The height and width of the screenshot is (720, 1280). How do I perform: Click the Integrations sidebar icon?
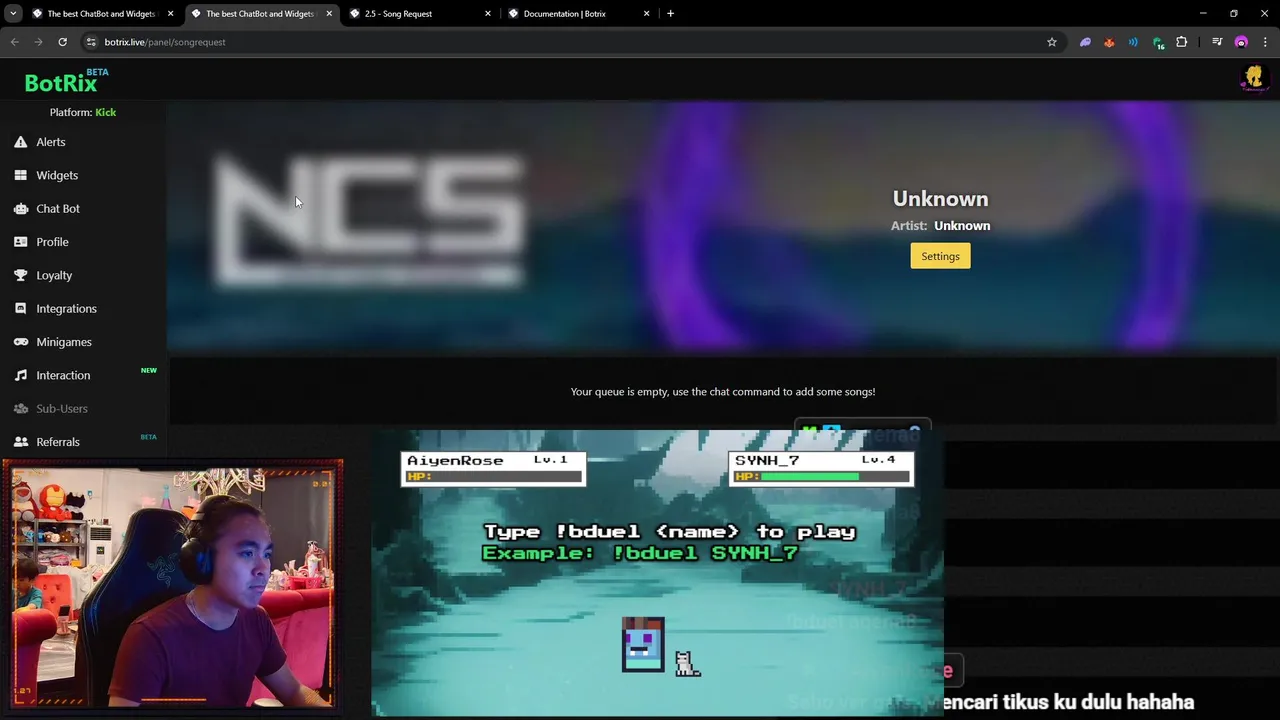(x=20, y=309)
